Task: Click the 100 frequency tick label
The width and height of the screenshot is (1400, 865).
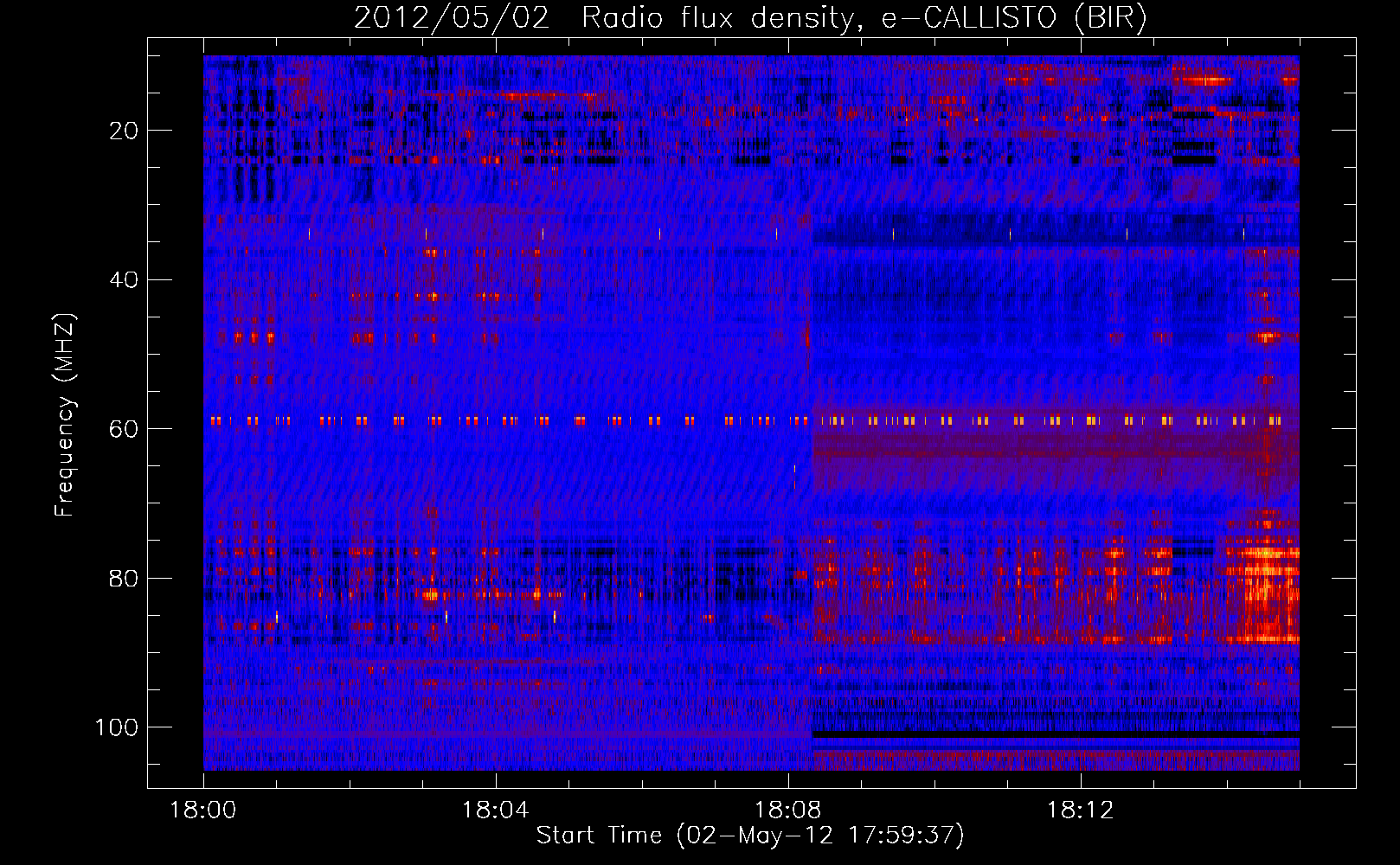Action: (x=117, y=727)
